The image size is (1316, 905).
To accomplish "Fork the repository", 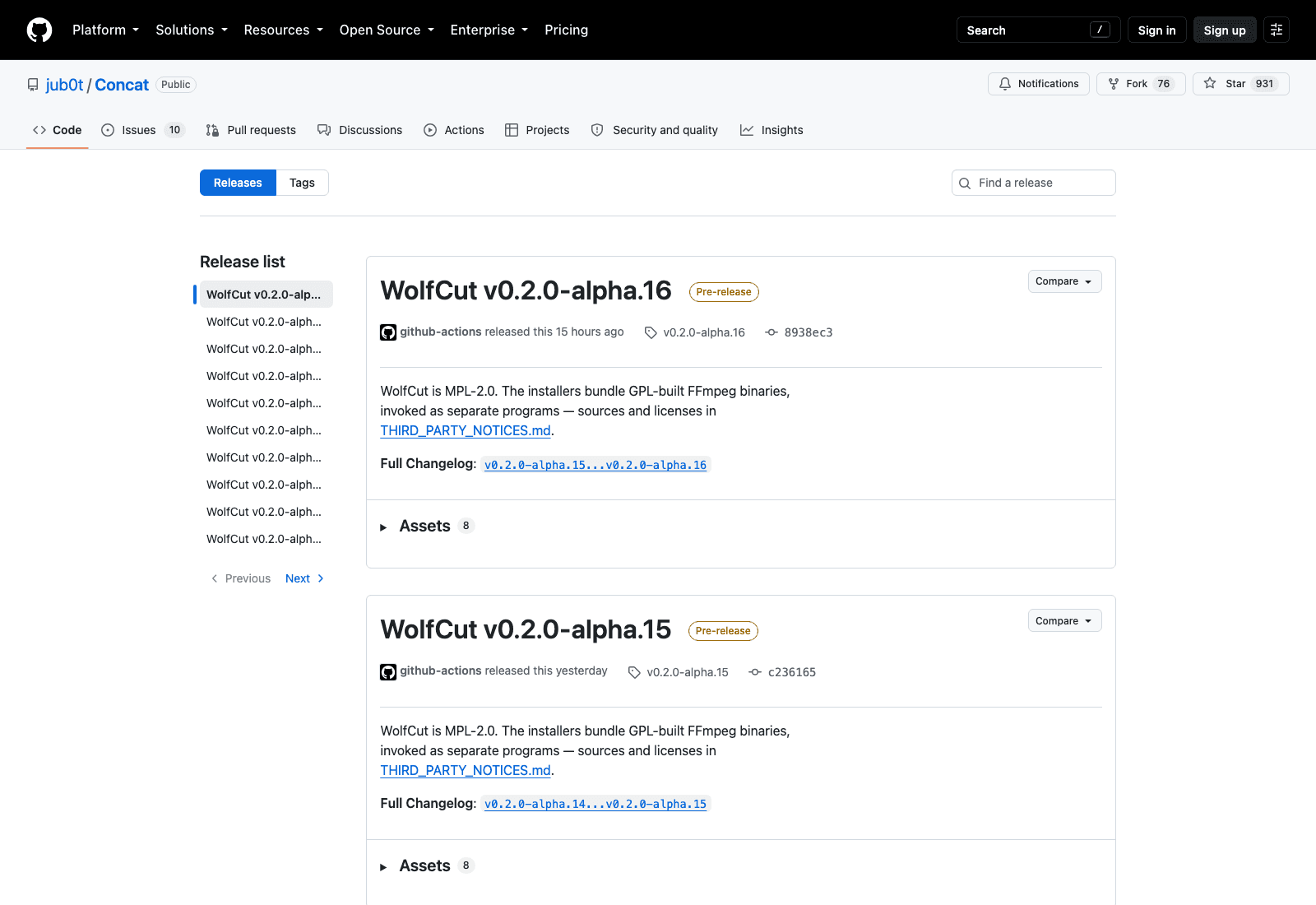I will click(1141, 84).
